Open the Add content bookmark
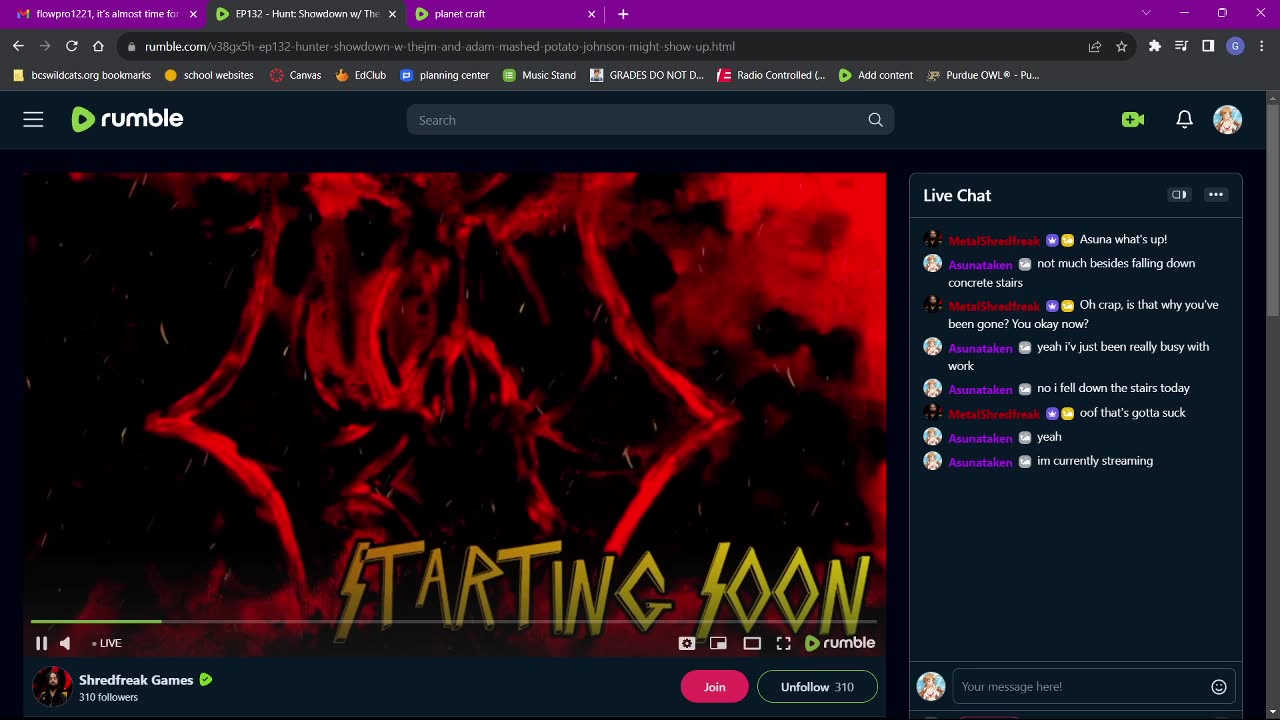 point(876,75)
